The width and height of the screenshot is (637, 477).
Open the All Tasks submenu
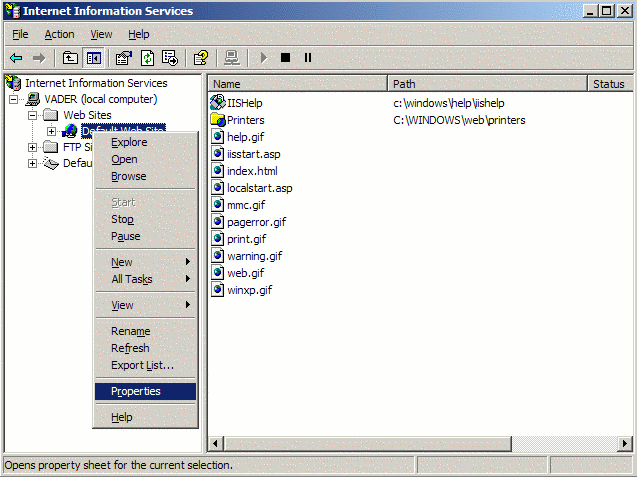coord(145,279)
